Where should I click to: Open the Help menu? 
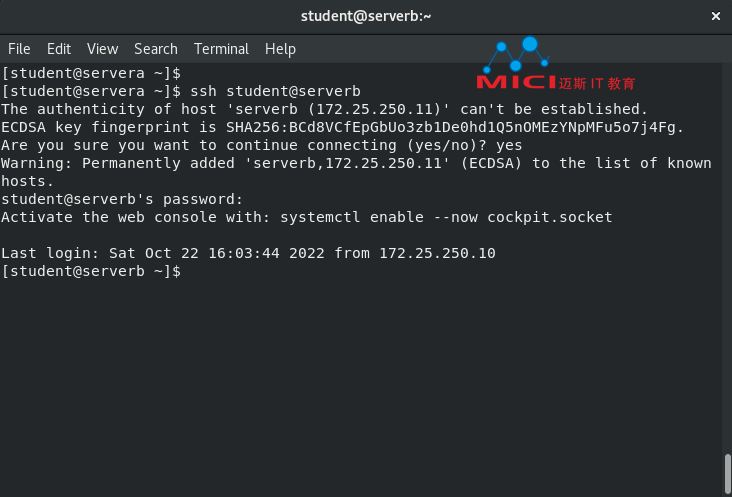[280, 49]
